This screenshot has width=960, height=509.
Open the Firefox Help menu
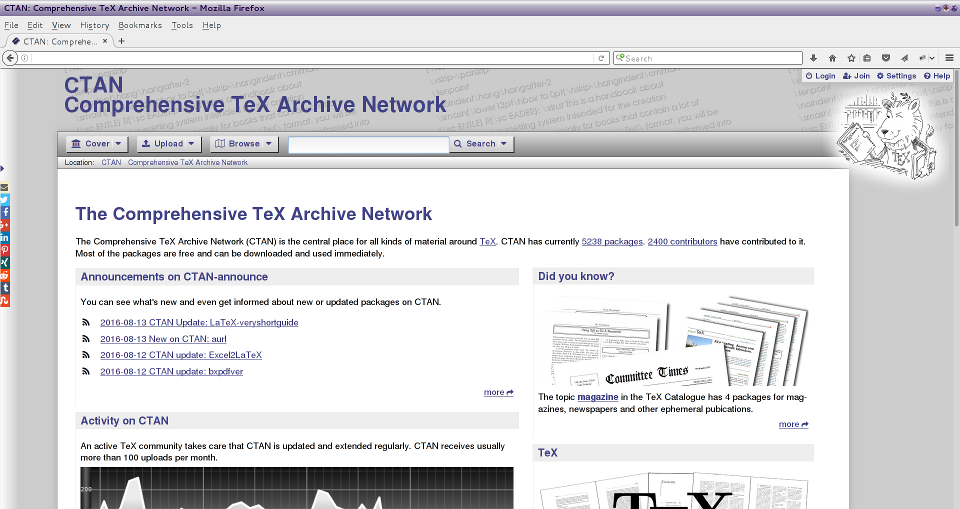point(211,25)
